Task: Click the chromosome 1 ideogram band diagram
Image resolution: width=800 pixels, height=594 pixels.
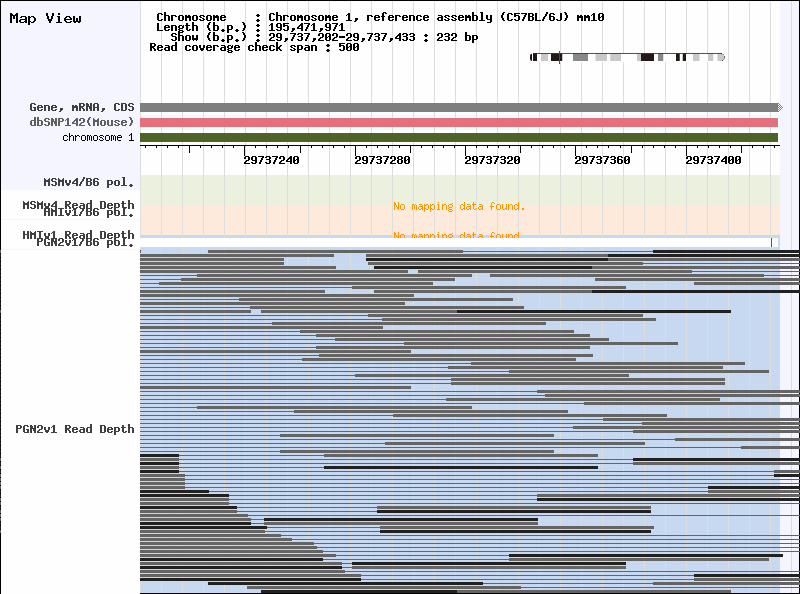Action: (627, 57)
